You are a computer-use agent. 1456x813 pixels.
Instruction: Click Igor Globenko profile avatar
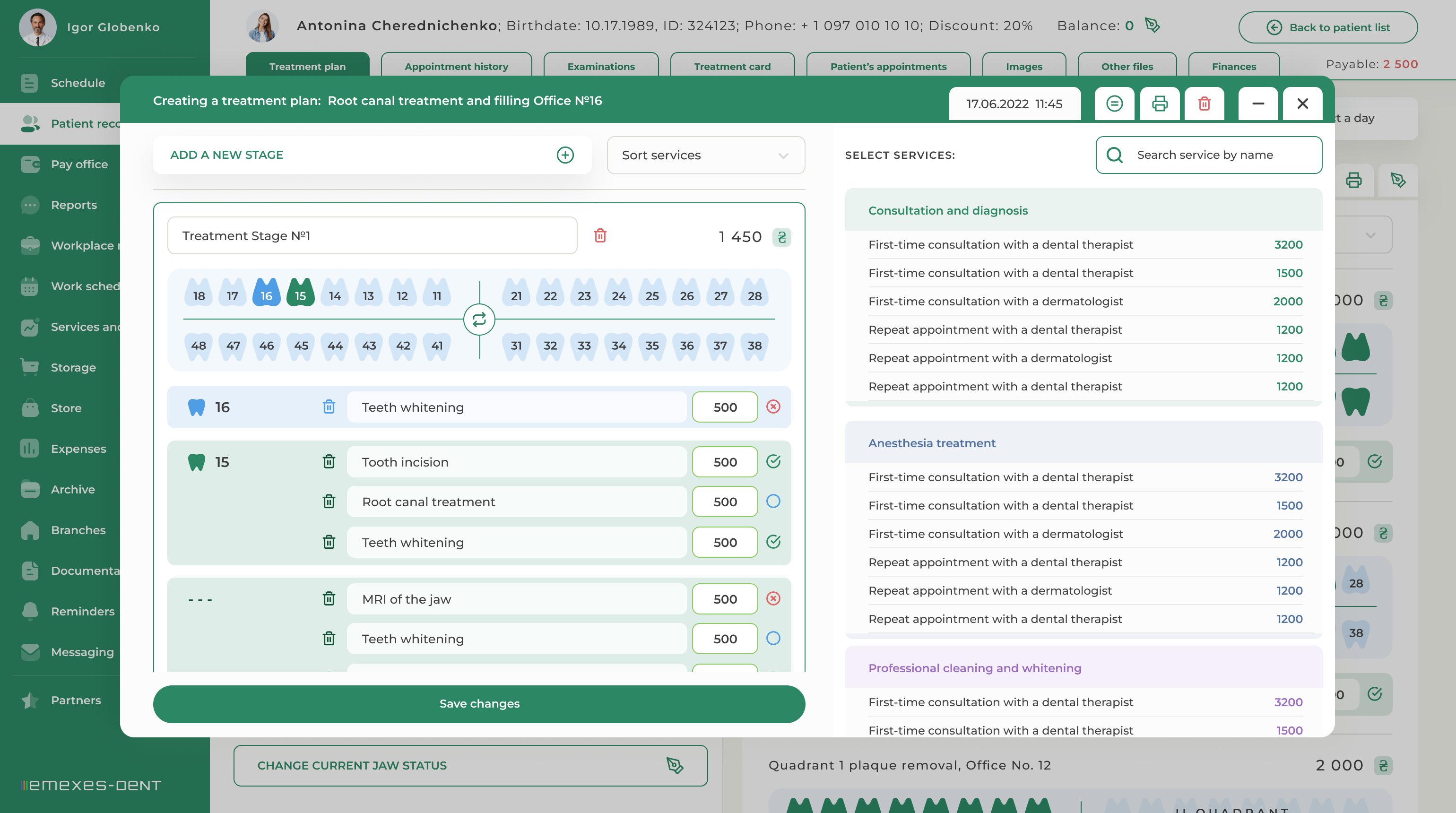point(37,27)
